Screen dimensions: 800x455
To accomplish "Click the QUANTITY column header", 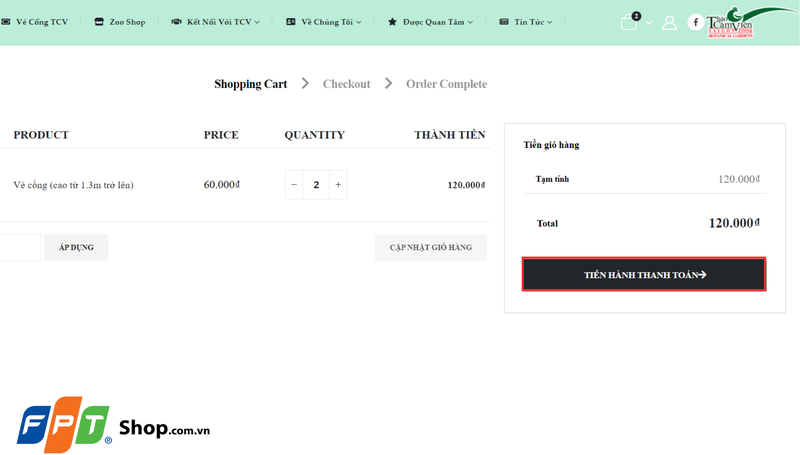I will click(x=315, y=135).
